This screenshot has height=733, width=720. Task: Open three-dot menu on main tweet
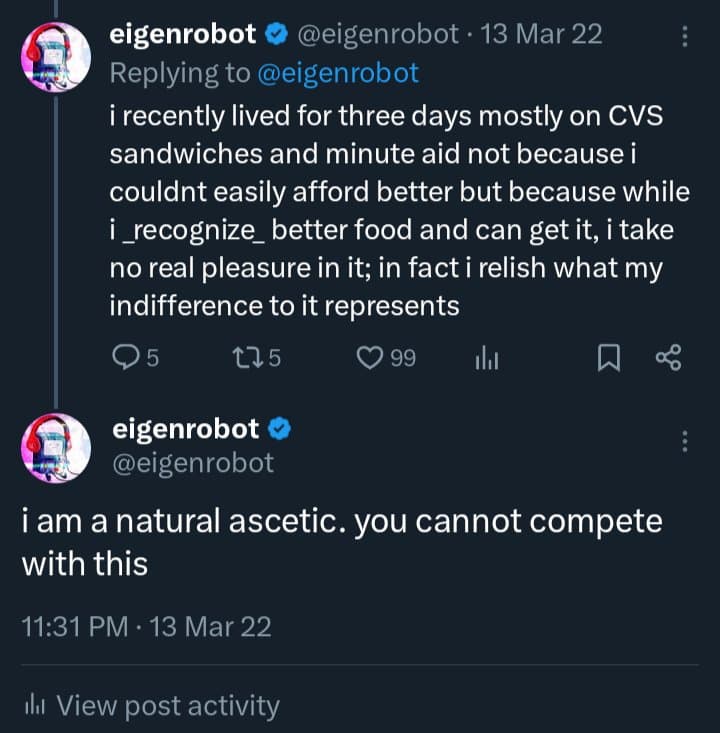click(685, 441)
